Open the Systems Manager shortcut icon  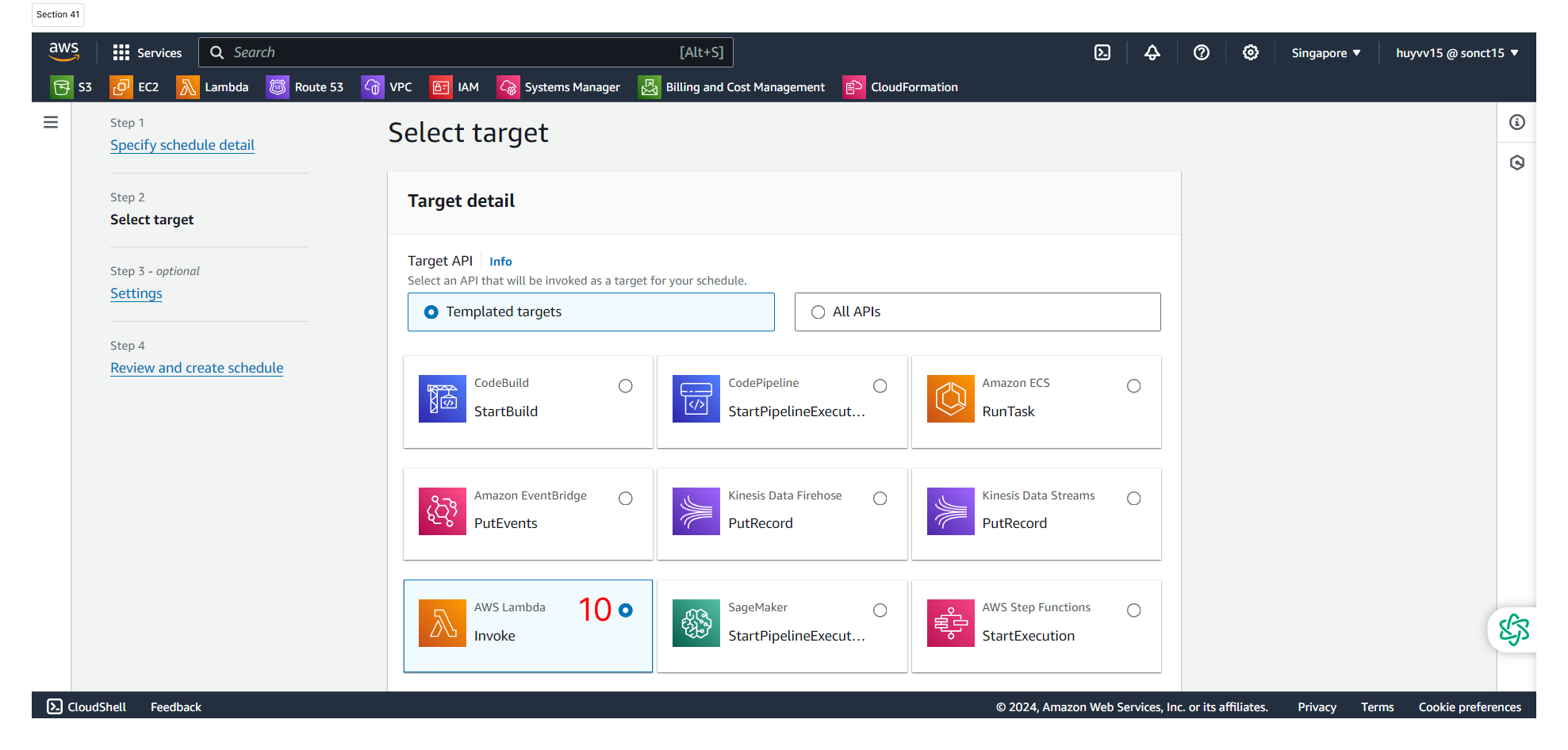coord(508,87)
